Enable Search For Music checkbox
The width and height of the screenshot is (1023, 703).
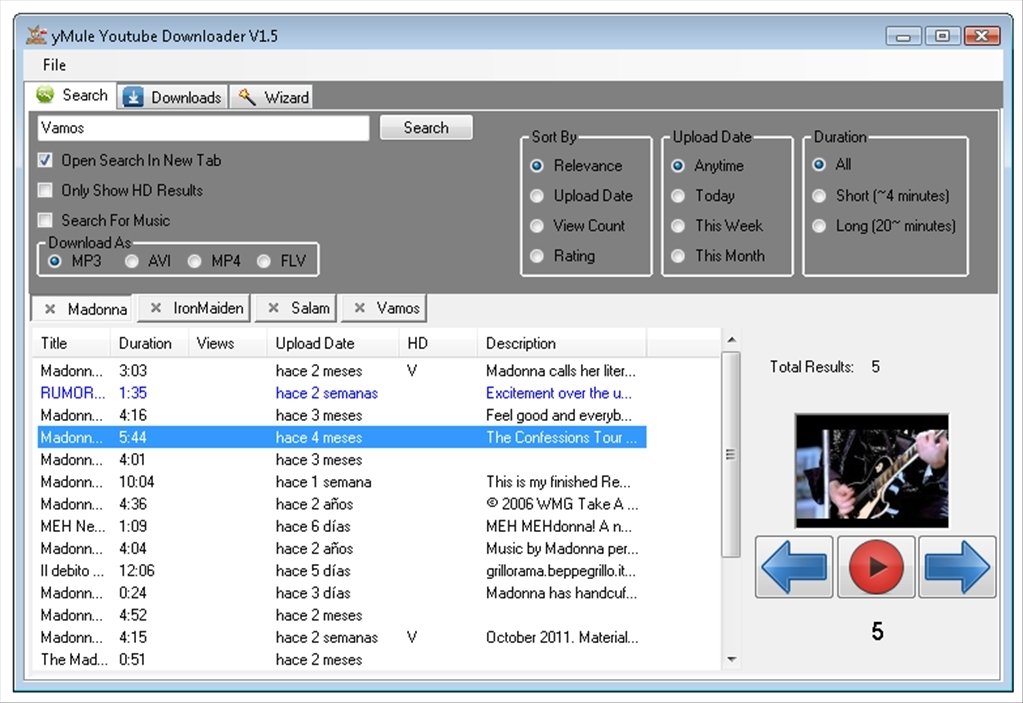pyautogui.click(x=45, y=220)
